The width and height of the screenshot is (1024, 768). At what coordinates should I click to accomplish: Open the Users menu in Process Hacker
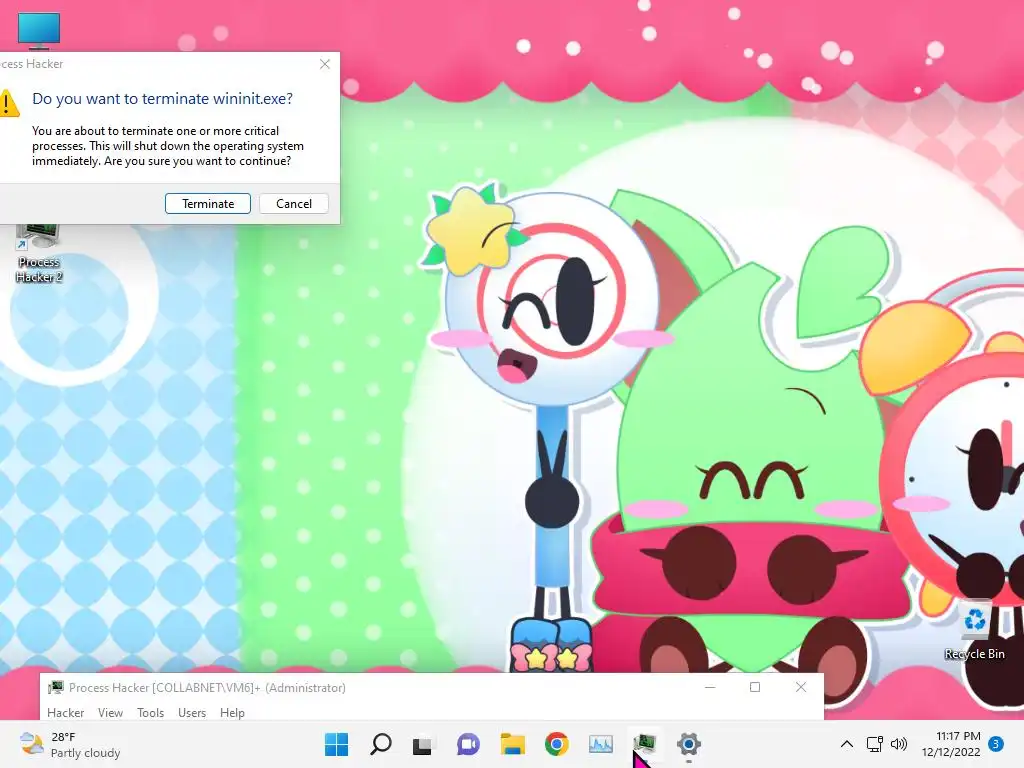pyautogui.click(x=192, y=712)
